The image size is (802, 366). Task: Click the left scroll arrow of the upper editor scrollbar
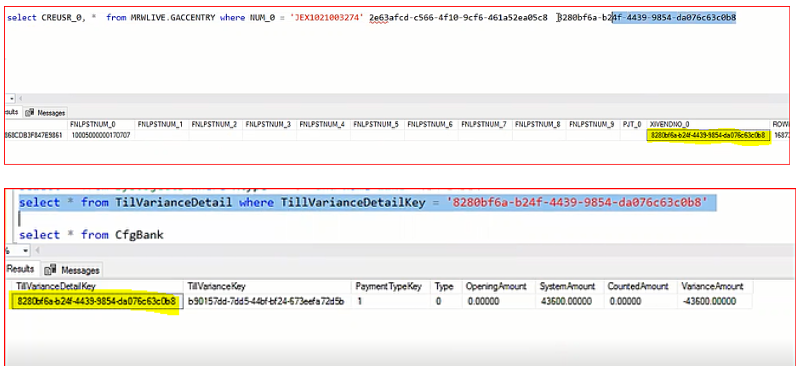21,98
